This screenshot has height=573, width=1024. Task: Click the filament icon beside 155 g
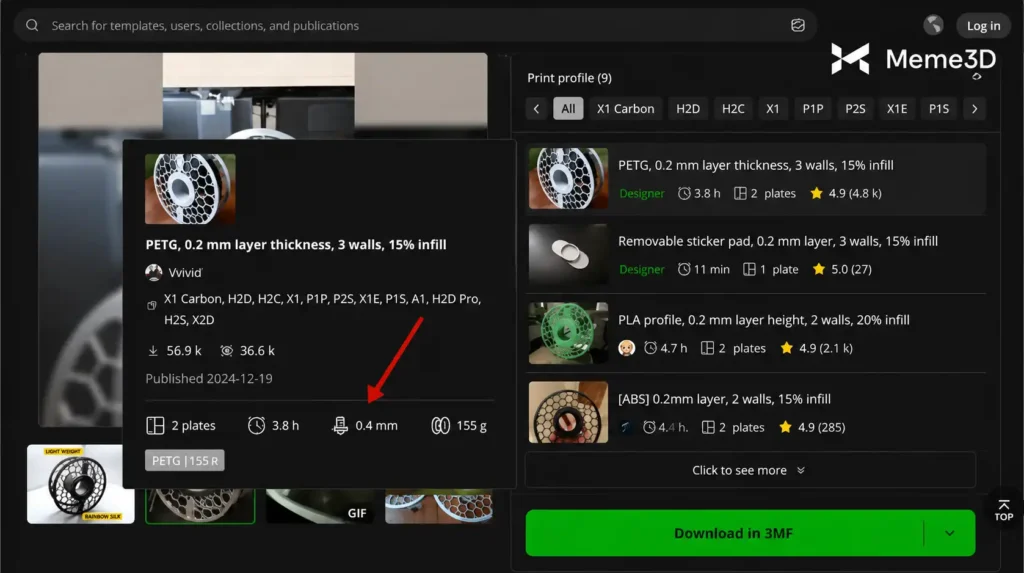click(x=441, y=425)
